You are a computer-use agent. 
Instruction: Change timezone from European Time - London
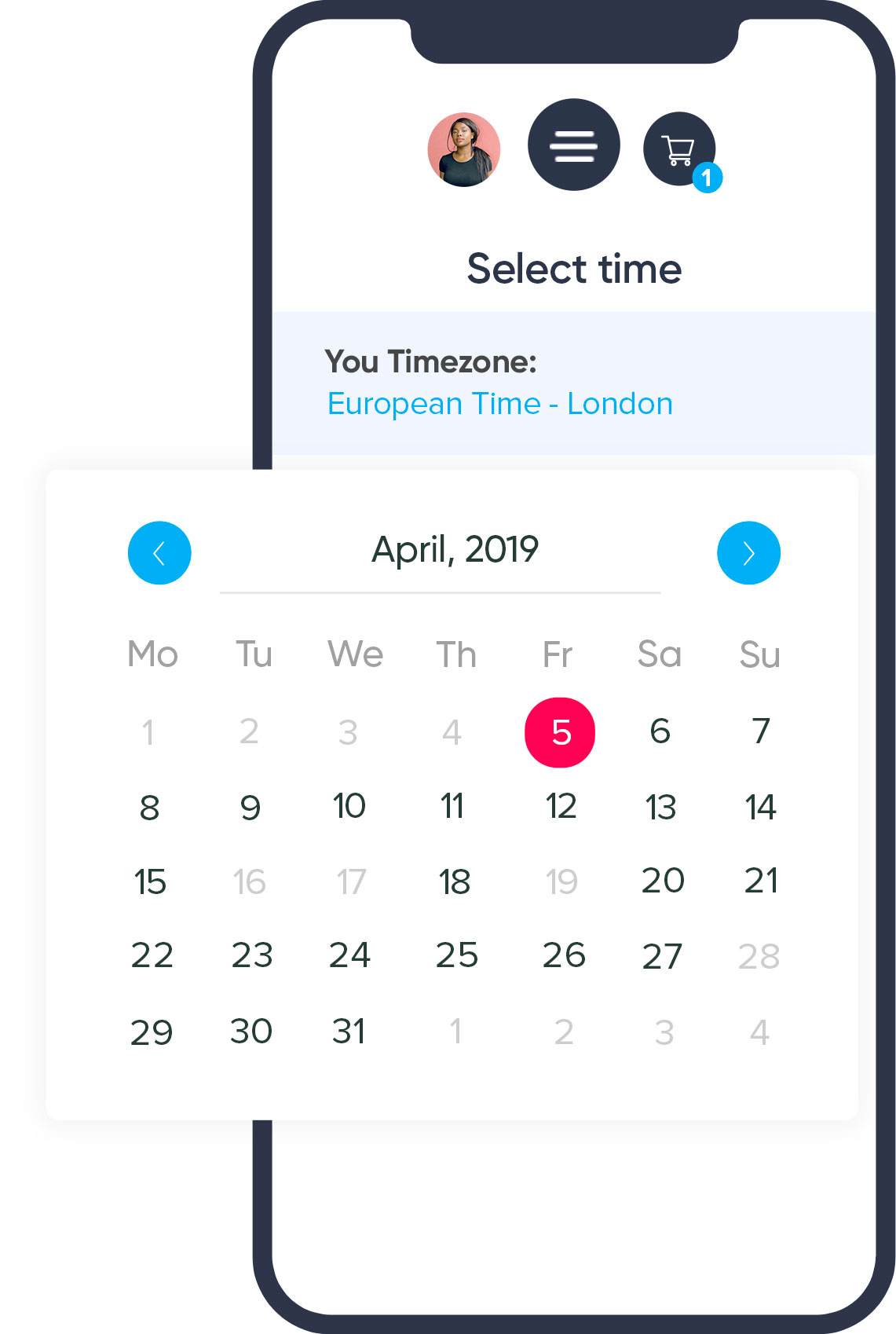tap(499, 404)
